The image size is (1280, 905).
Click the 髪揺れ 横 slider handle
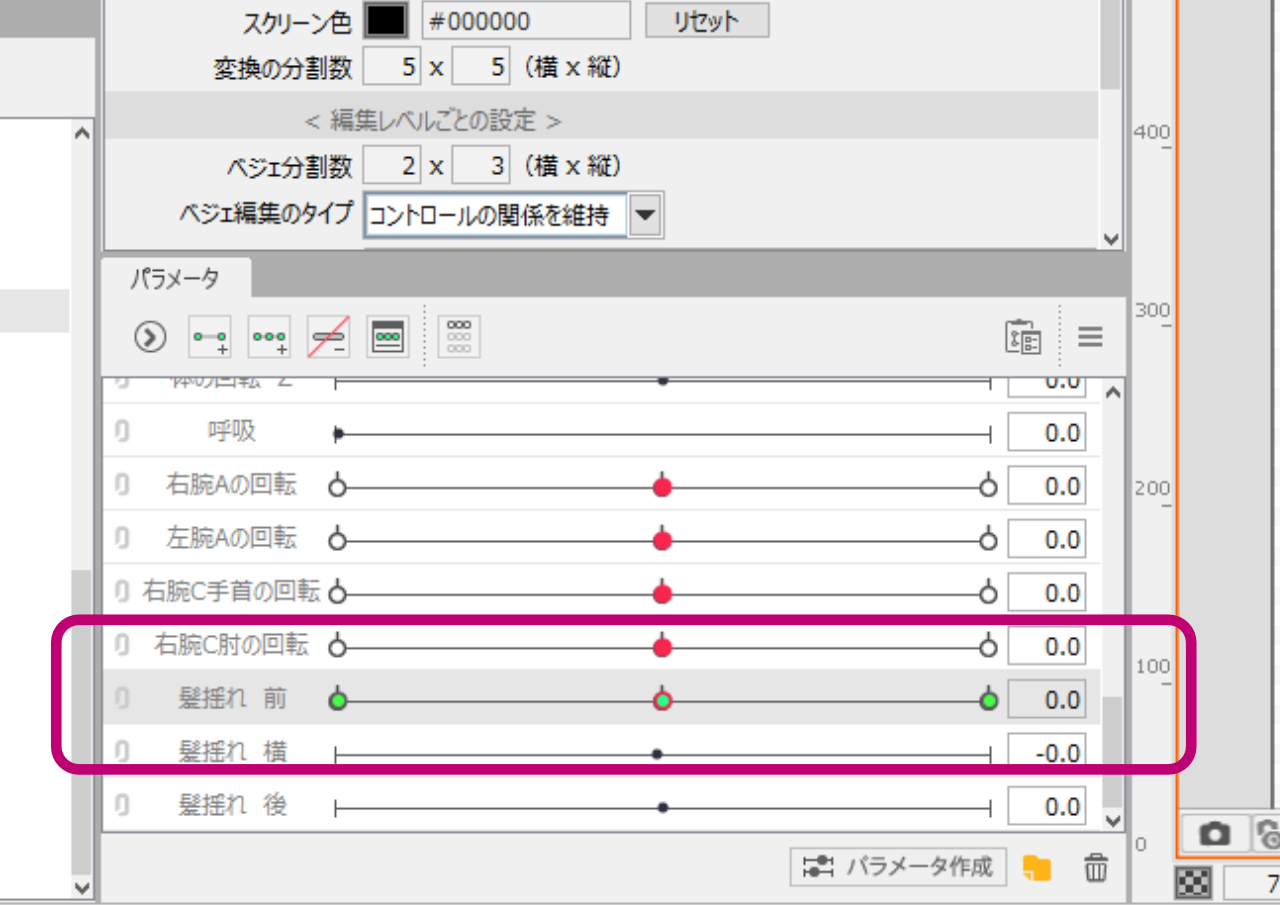point(657,754)
